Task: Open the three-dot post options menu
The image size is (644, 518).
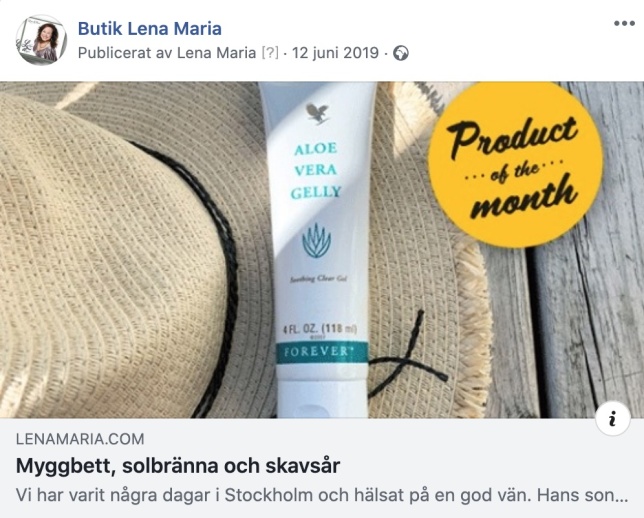Action: pyautogui.click(x=624, y=23)
